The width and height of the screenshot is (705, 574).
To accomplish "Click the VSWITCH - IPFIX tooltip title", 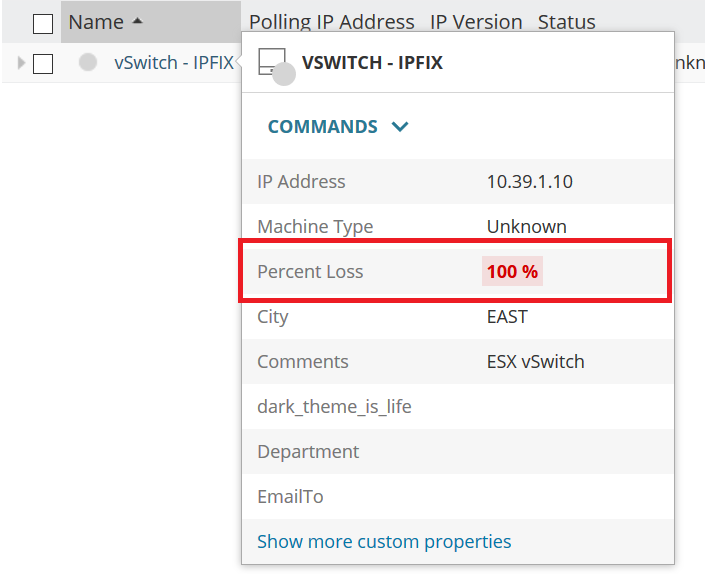I will tap(372, 62).
